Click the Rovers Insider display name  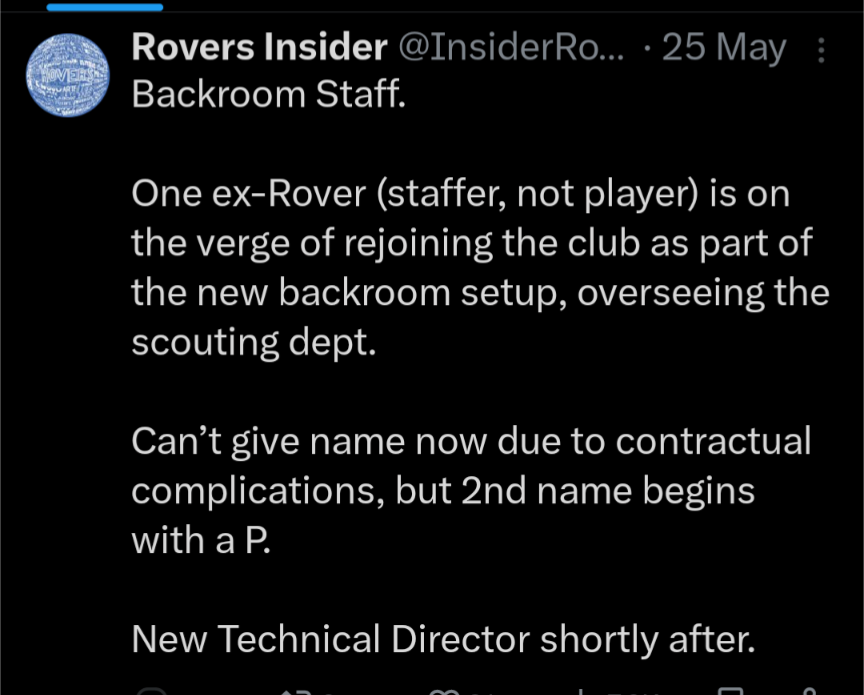[260, 47]
